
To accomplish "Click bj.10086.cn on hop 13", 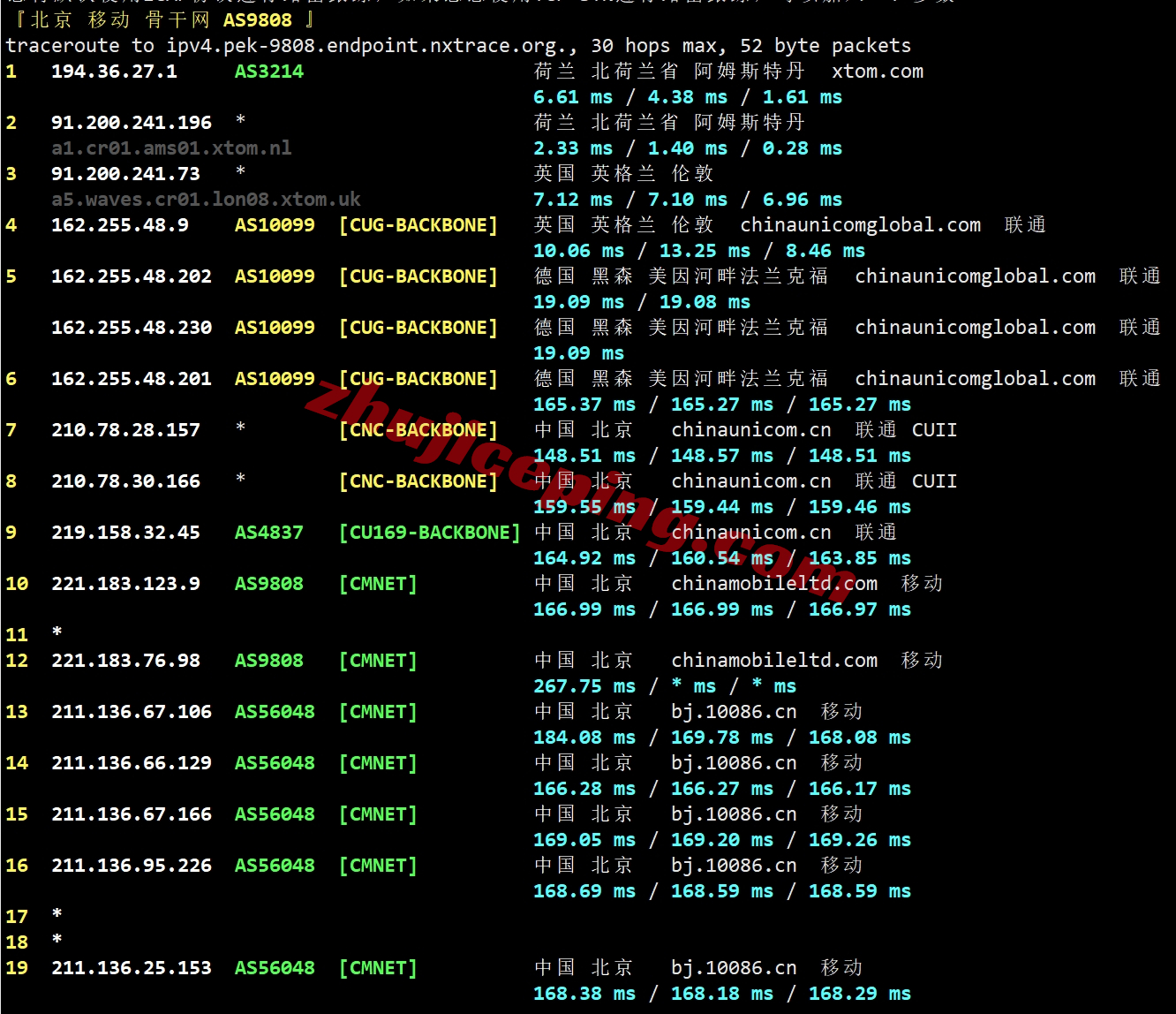I will [x=734, y=712].
